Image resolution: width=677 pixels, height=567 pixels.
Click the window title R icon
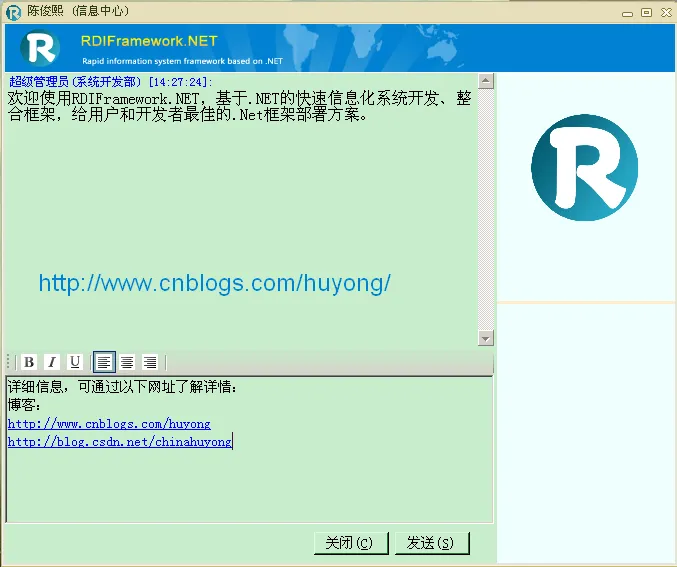click(x=13, y=12)
